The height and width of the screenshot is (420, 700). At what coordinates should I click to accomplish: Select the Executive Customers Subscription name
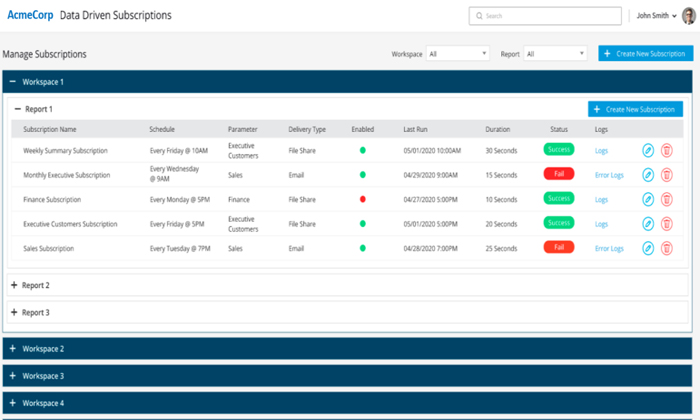[70, 224]
